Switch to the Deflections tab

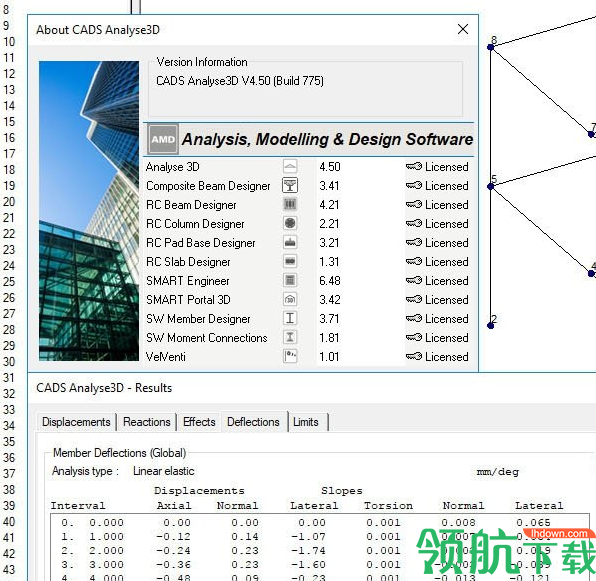[253, 422]
